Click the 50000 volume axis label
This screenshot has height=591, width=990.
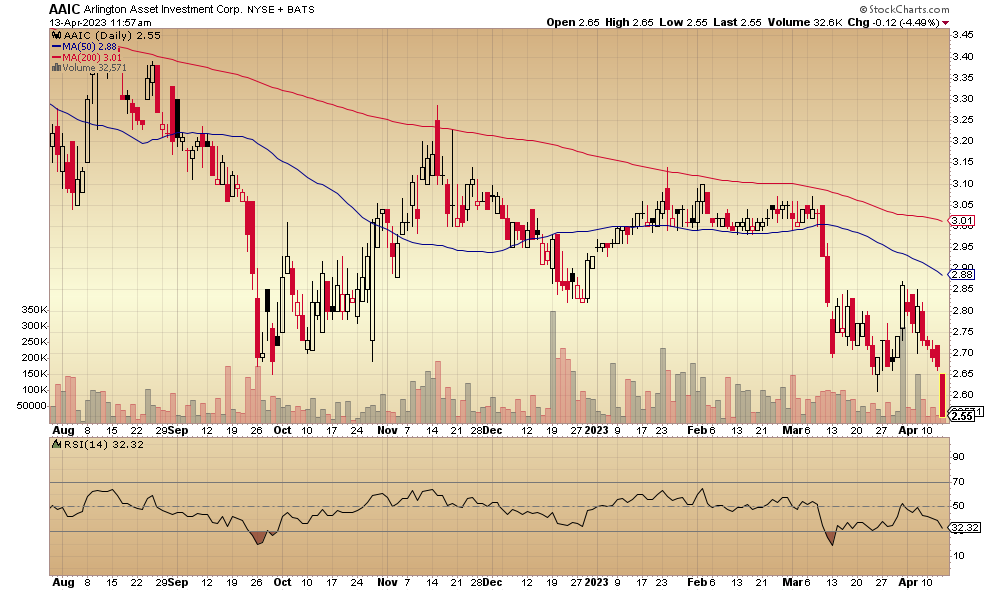[32, 406]
